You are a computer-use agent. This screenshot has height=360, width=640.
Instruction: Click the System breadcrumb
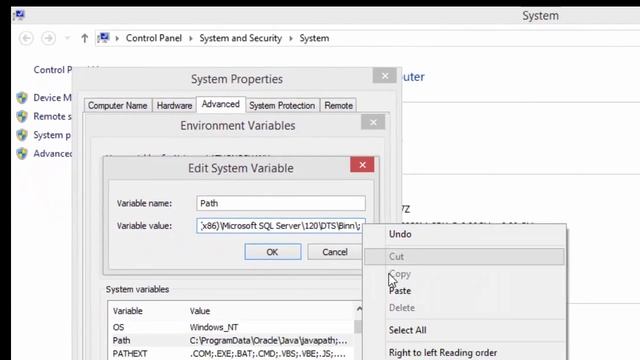[314, 38]
